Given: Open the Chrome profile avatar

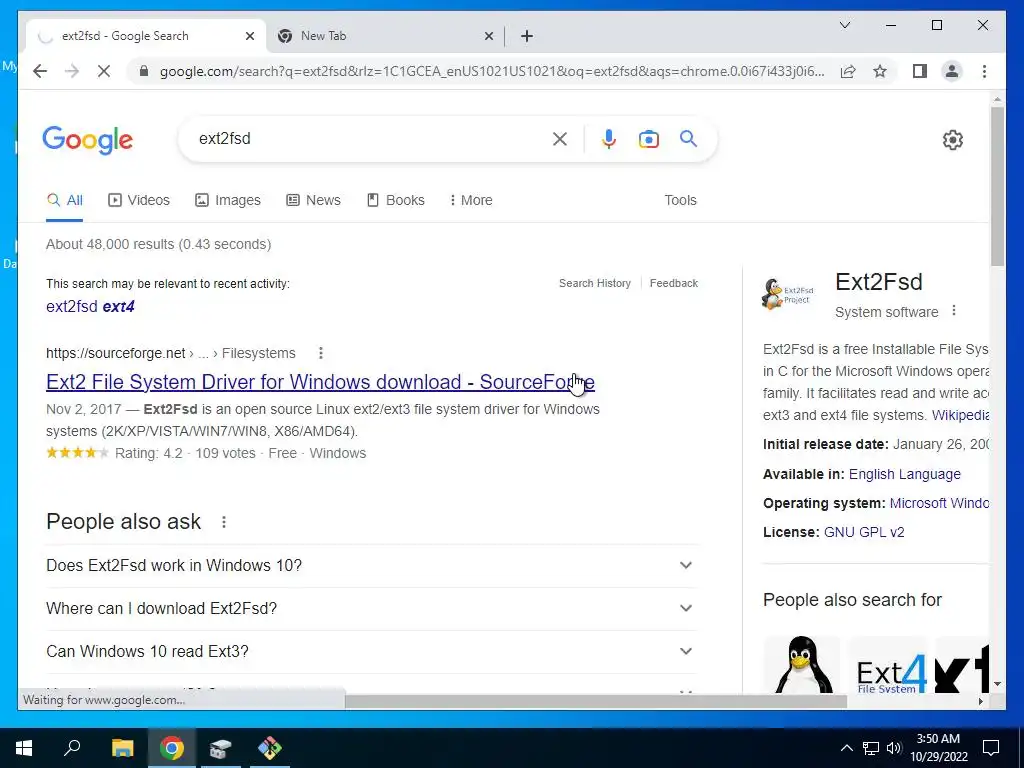Looking at the screenshot, I should pos(952,71).
